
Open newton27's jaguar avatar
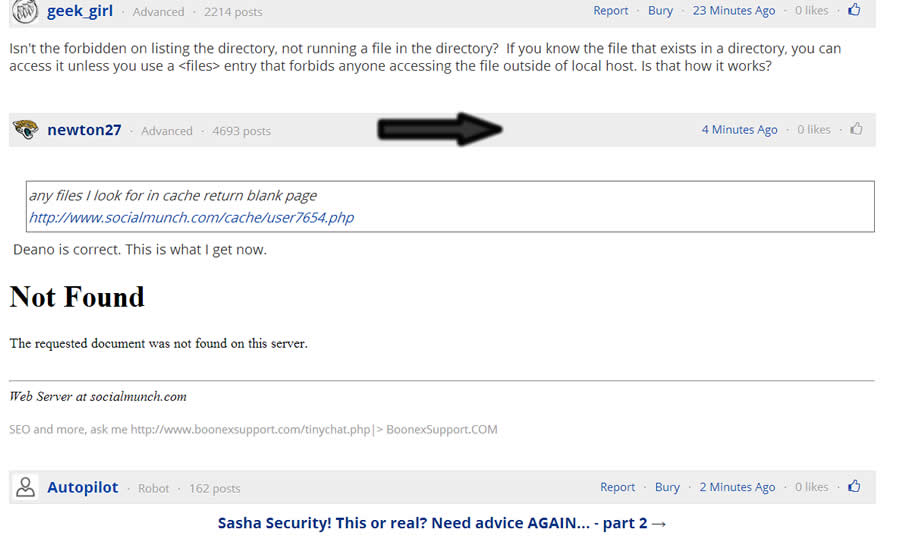tap(25, 130)
